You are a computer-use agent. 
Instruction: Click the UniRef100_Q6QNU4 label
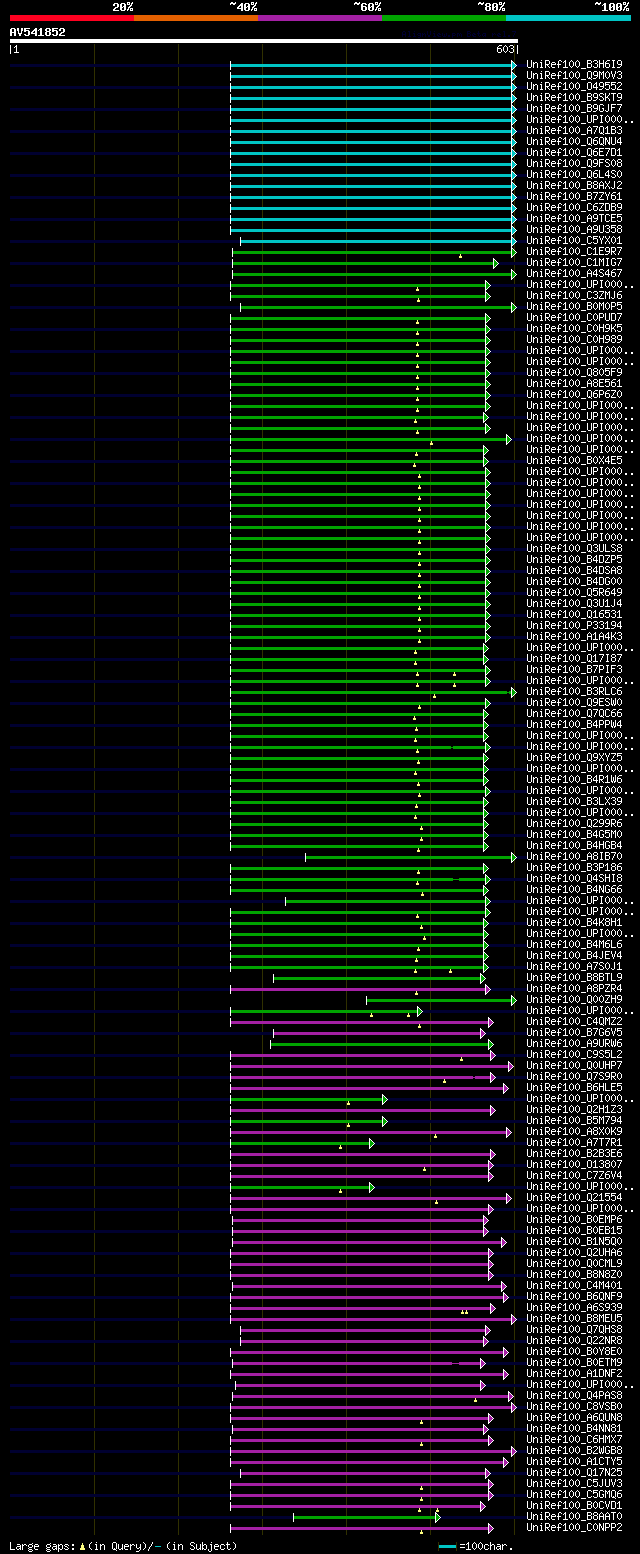574,141
